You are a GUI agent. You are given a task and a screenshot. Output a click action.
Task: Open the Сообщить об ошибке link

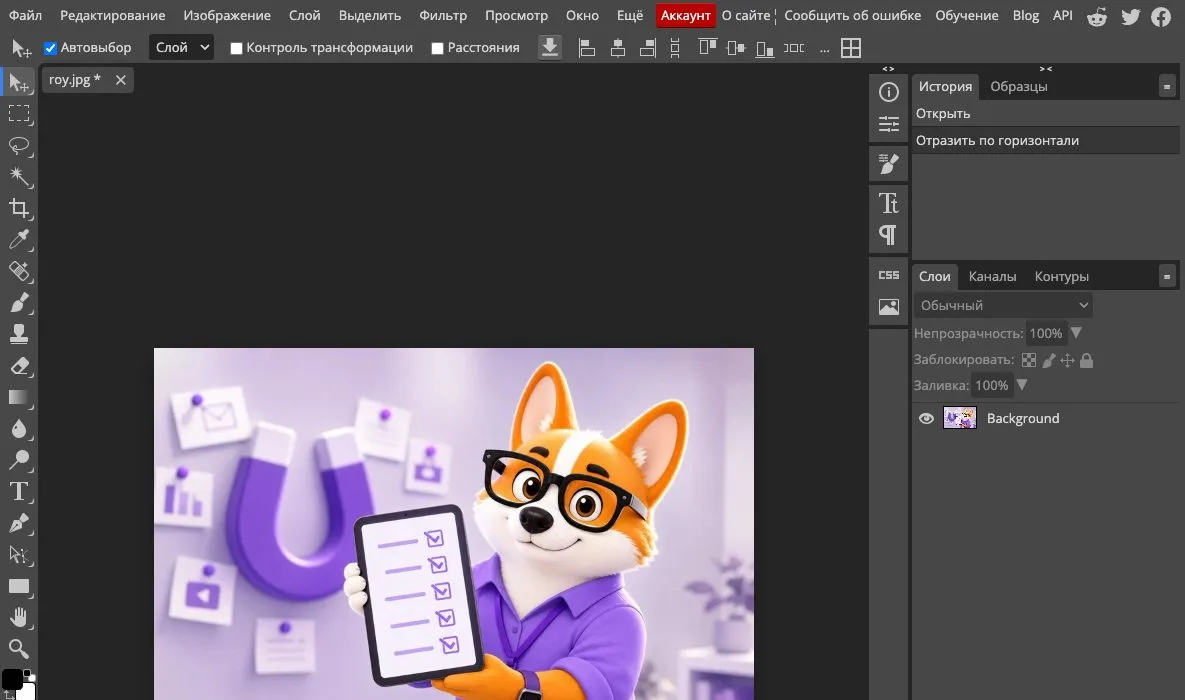coord(852,15)
